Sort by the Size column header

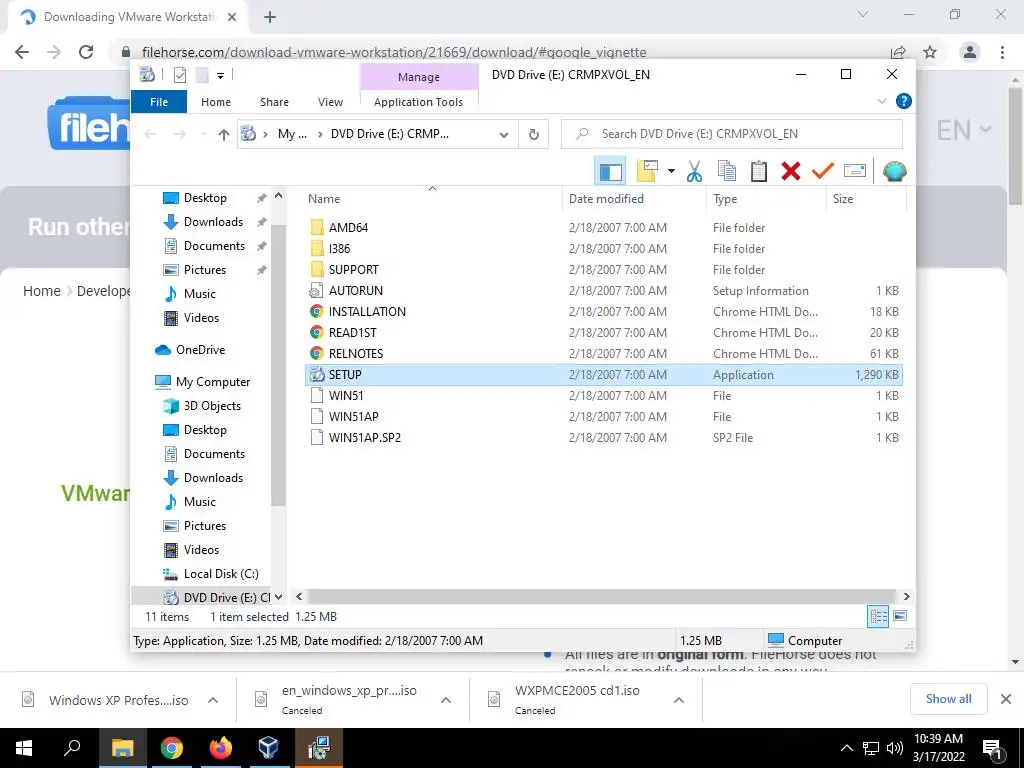pos(866,199)
